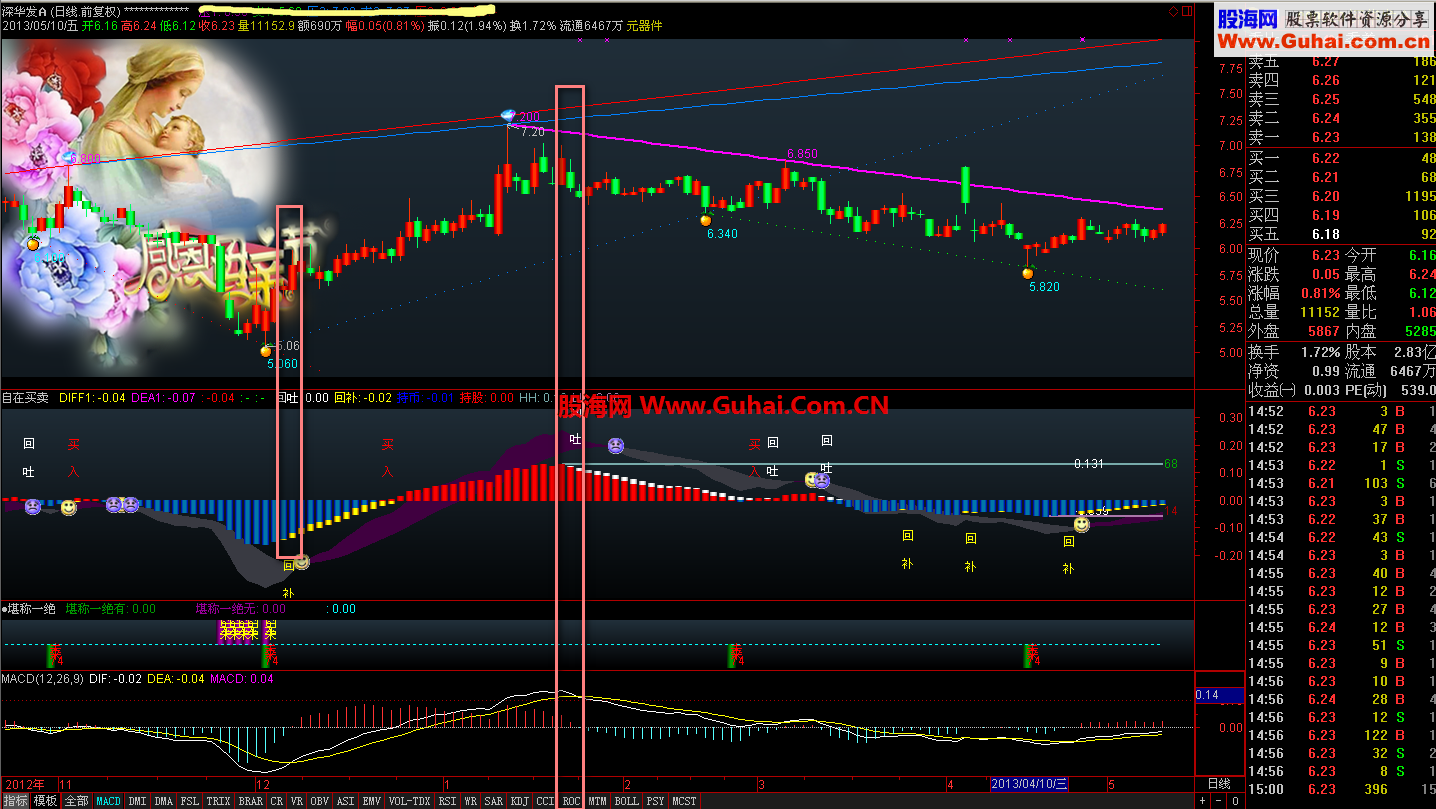Switch to ROC indicator tab
The height and width of the screenshot is (809, 1436).
[x=571, y=801]
